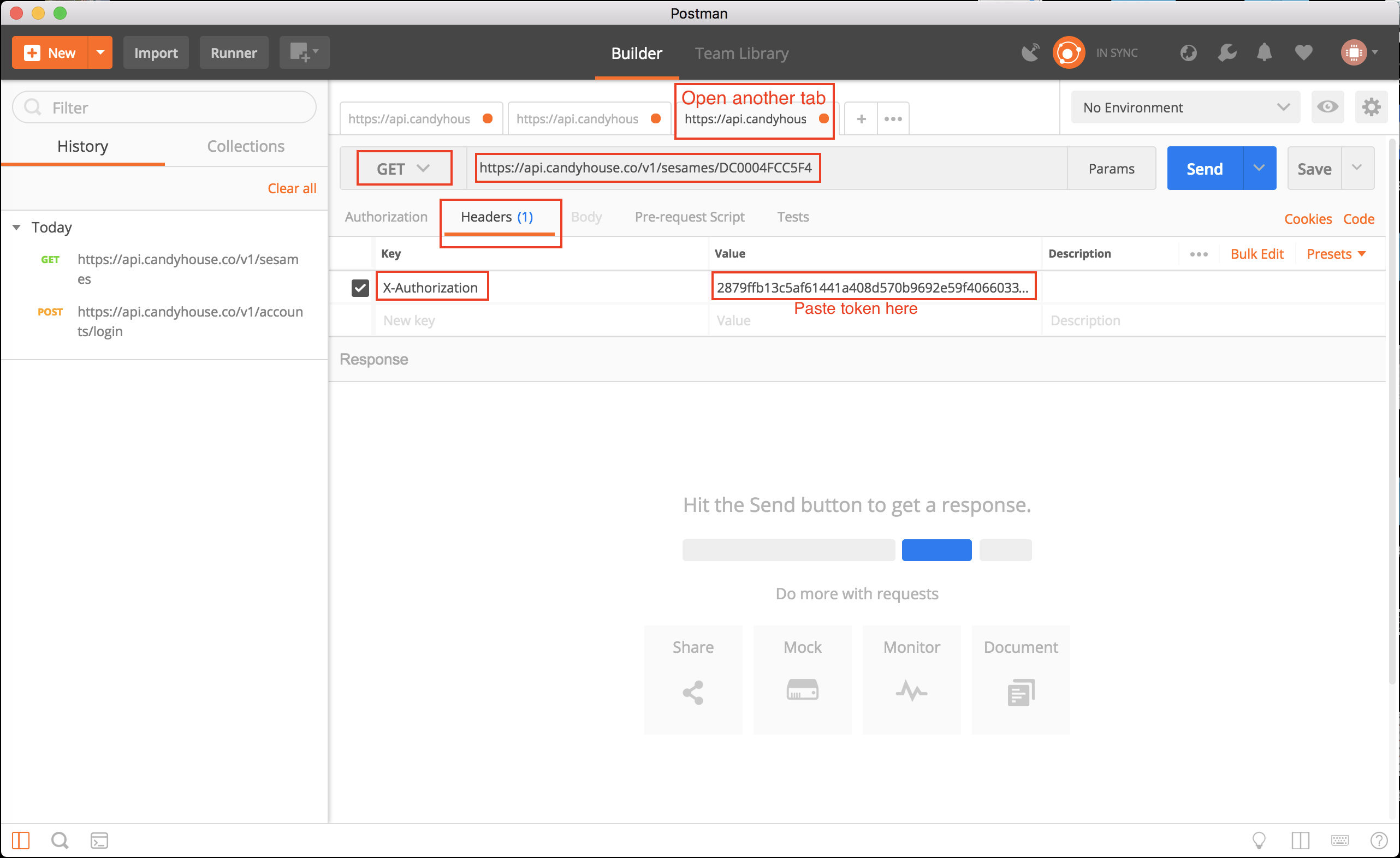Click the empty Value field
Image resolution: width=1400 pixels, height=858 pixels.
874,321
